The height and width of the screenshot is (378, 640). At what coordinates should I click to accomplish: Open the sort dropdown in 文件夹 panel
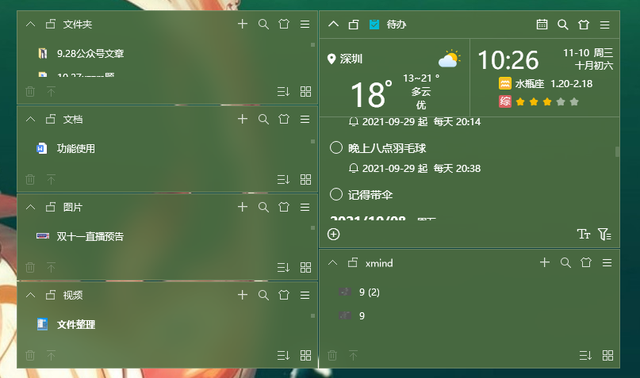click(283, 91)
